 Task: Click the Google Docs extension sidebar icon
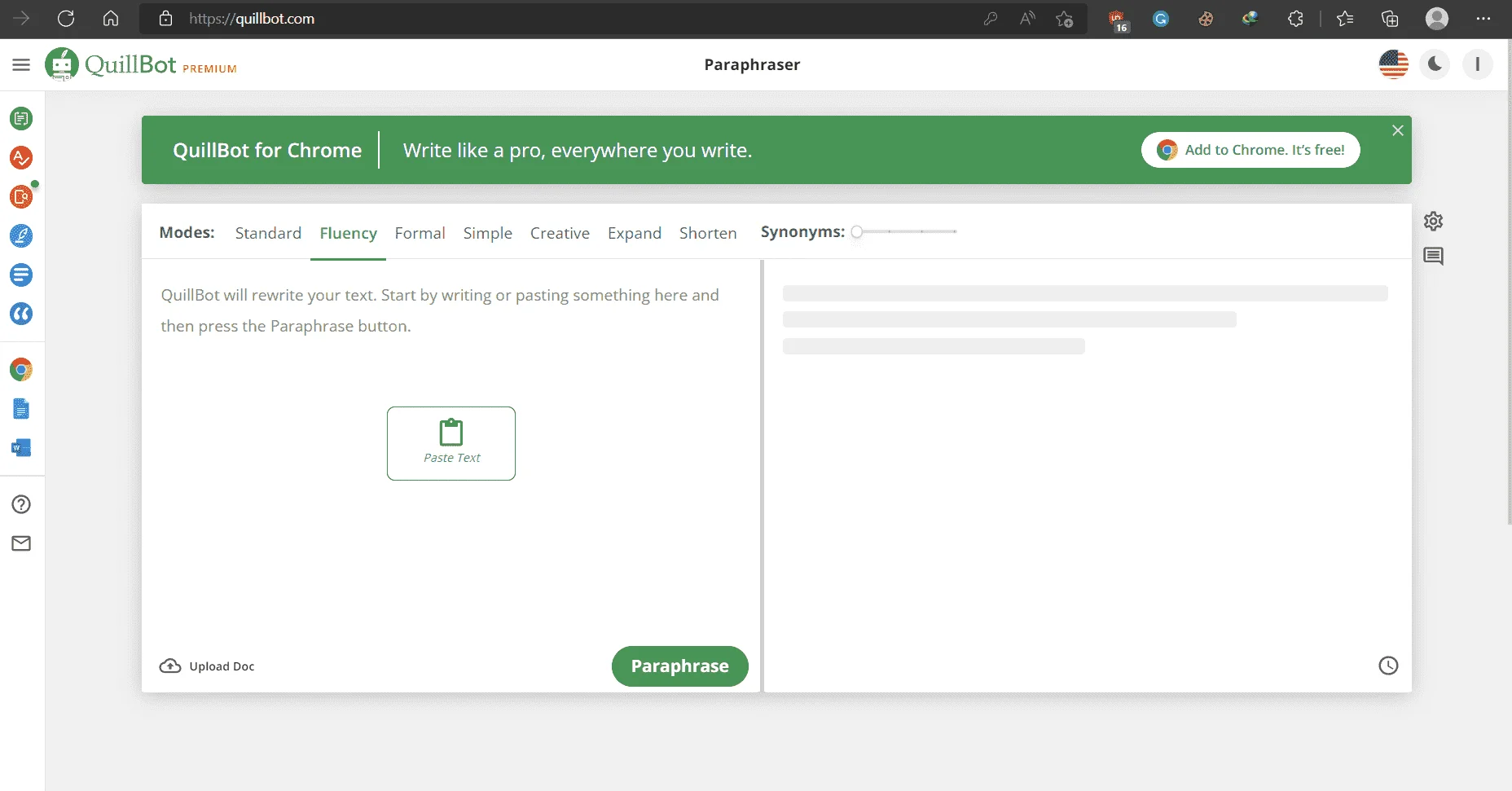[x=21, y=409]
